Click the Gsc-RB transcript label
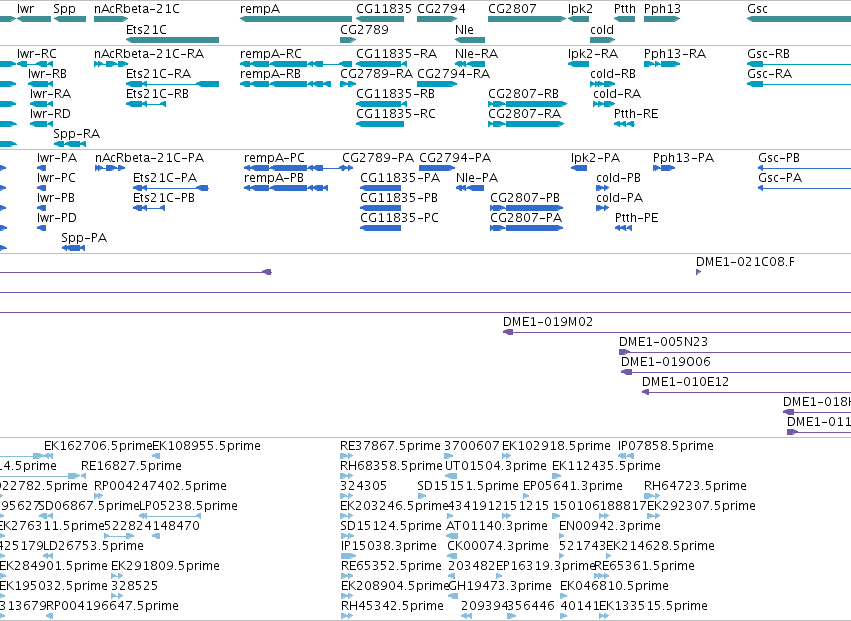The height and width of the screenshot is (621, 851). click(768, 54)
